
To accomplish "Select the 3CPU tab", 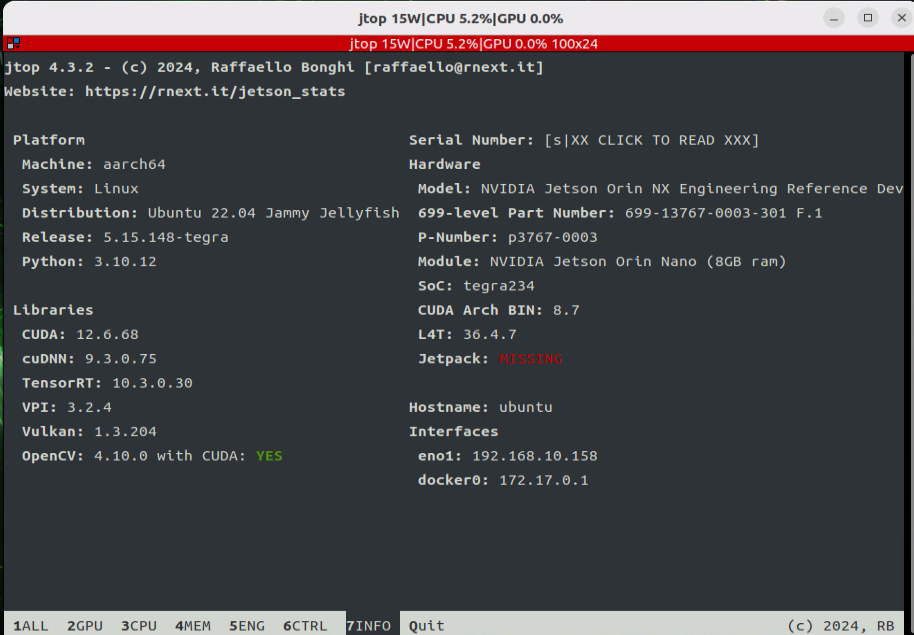I will (139, 626).
